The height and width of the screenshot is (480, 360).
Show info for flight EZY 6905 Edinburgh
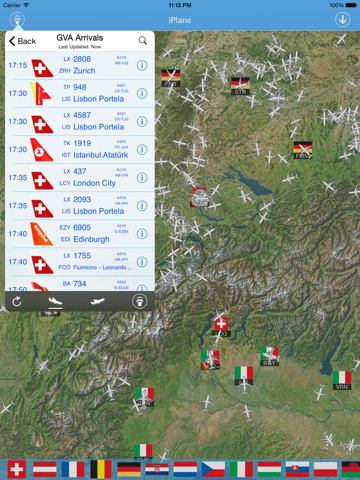point(142,234)
